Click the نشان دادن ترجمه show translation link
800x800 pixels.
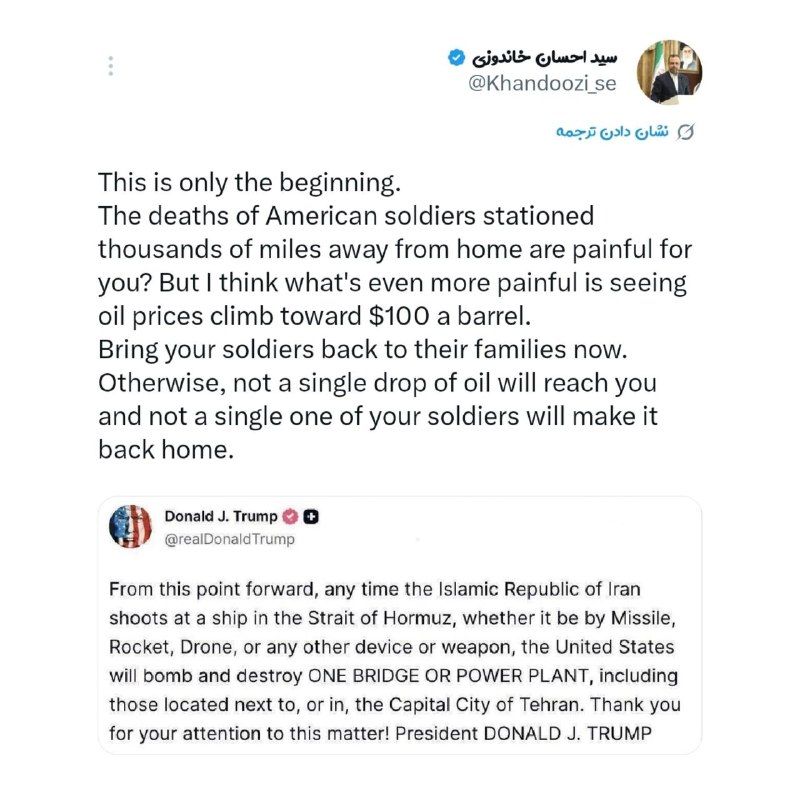point(612,132)
